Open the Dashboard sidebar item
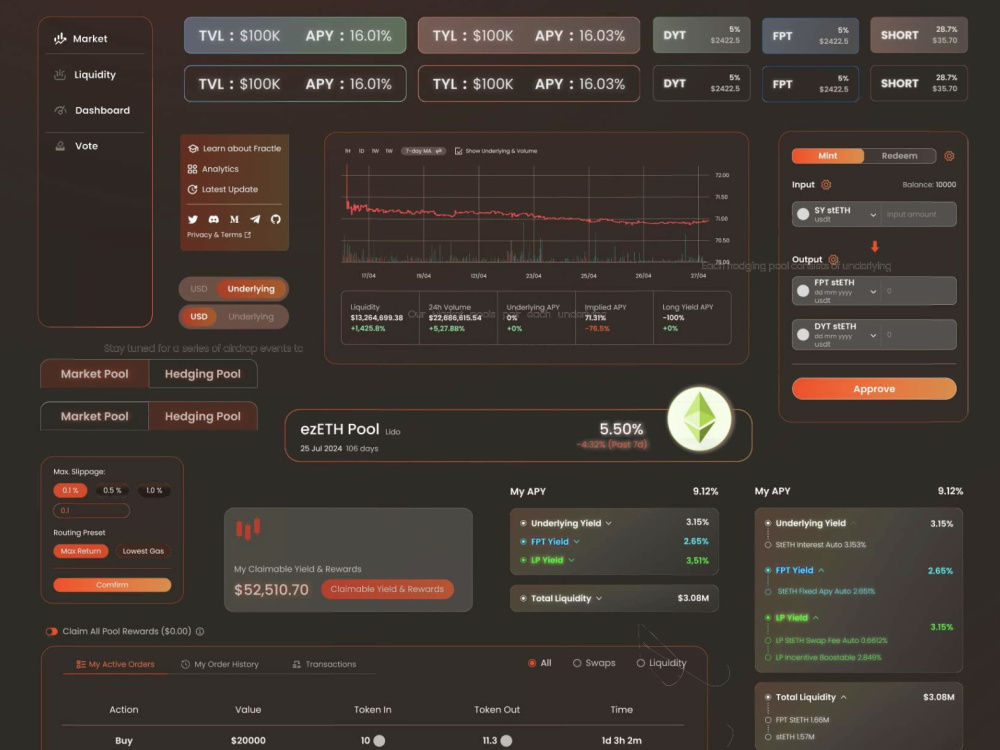The image size is (1000, 750). point(94,110)
